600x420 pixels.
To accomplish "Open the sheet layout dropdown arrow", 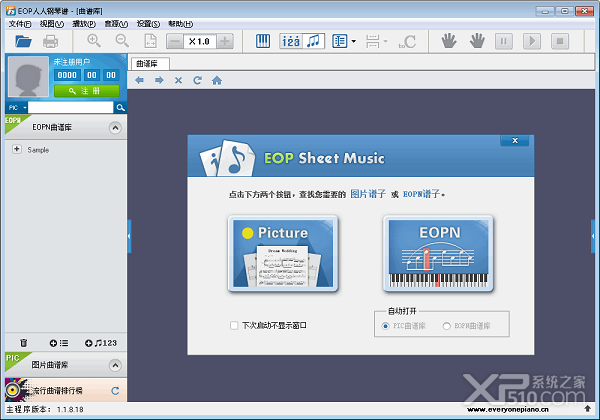I will click(x=354, y=41).
